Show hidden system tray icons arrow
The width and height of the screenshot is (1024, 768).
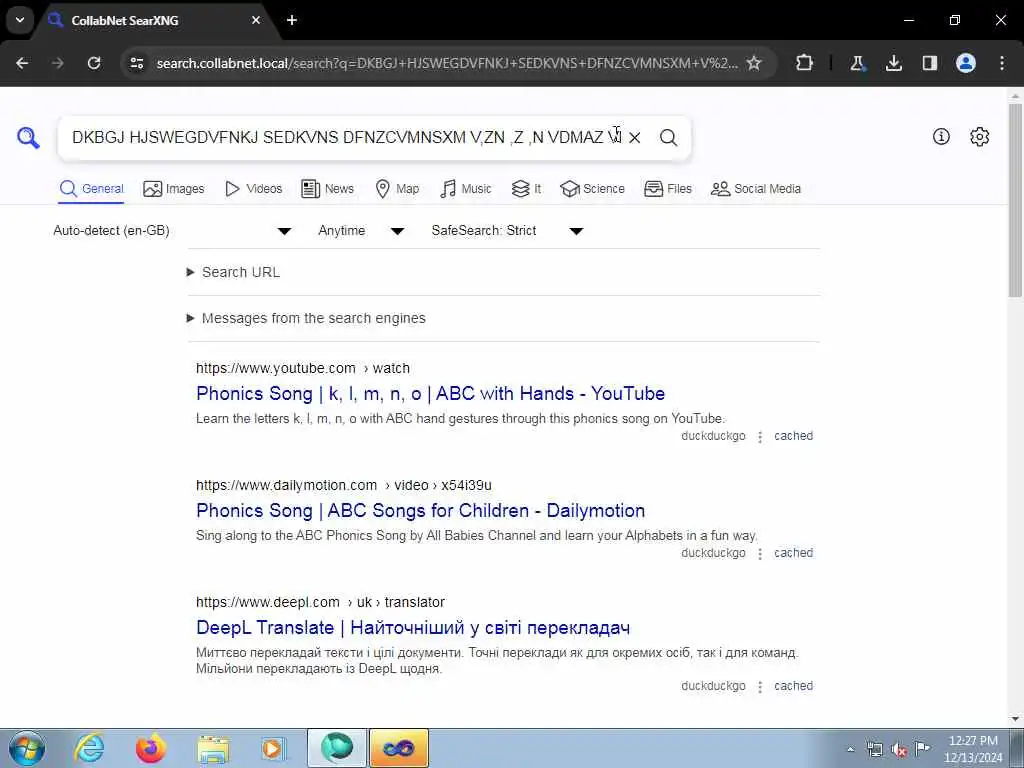pos(851,749)
